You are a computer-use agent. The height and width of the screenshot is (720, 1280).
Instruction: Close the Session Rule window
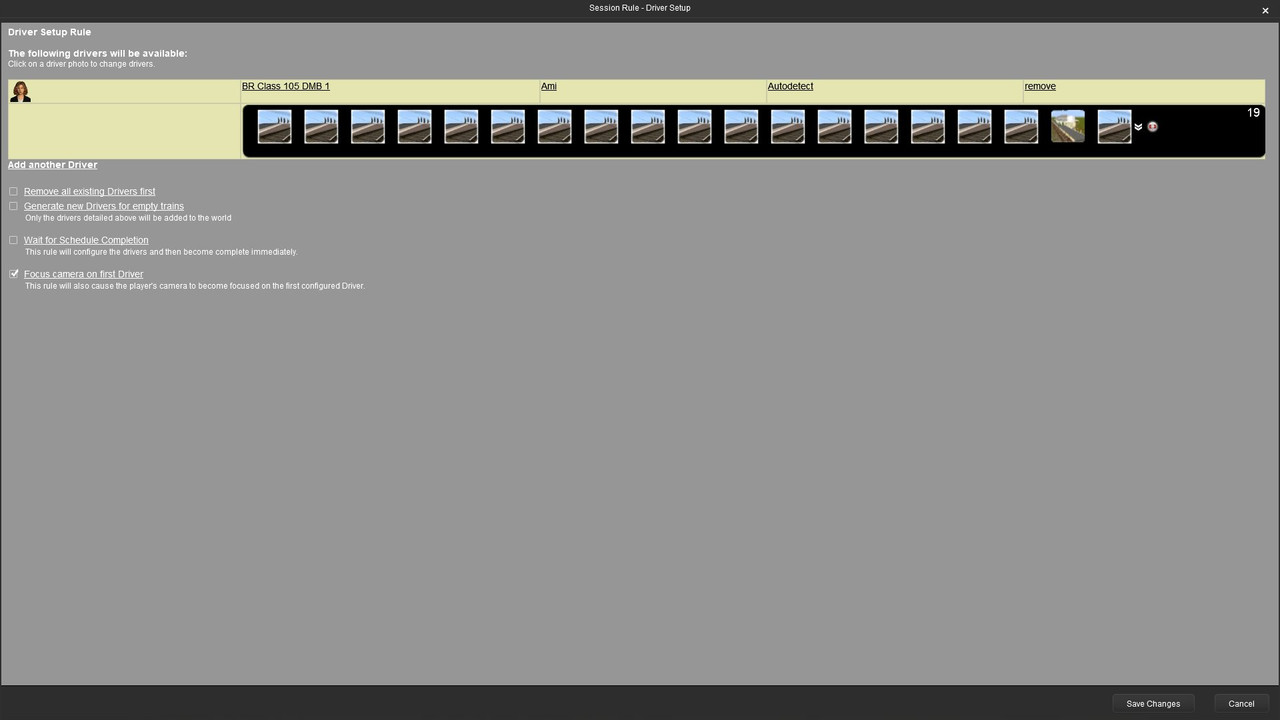1265,10
